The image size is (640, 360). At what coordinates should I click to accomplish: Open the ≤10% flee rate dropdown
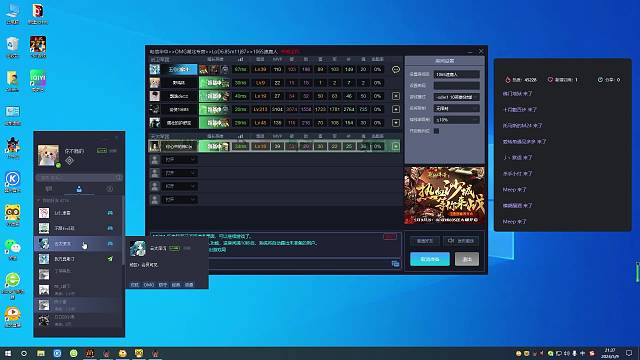(x=457, y=120)
